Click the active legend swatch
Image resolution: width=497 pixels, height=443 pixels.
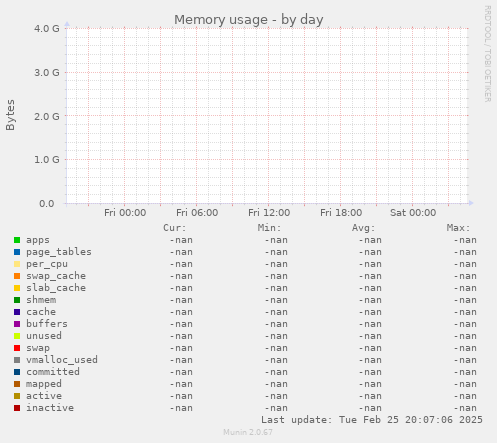[17, 396]
